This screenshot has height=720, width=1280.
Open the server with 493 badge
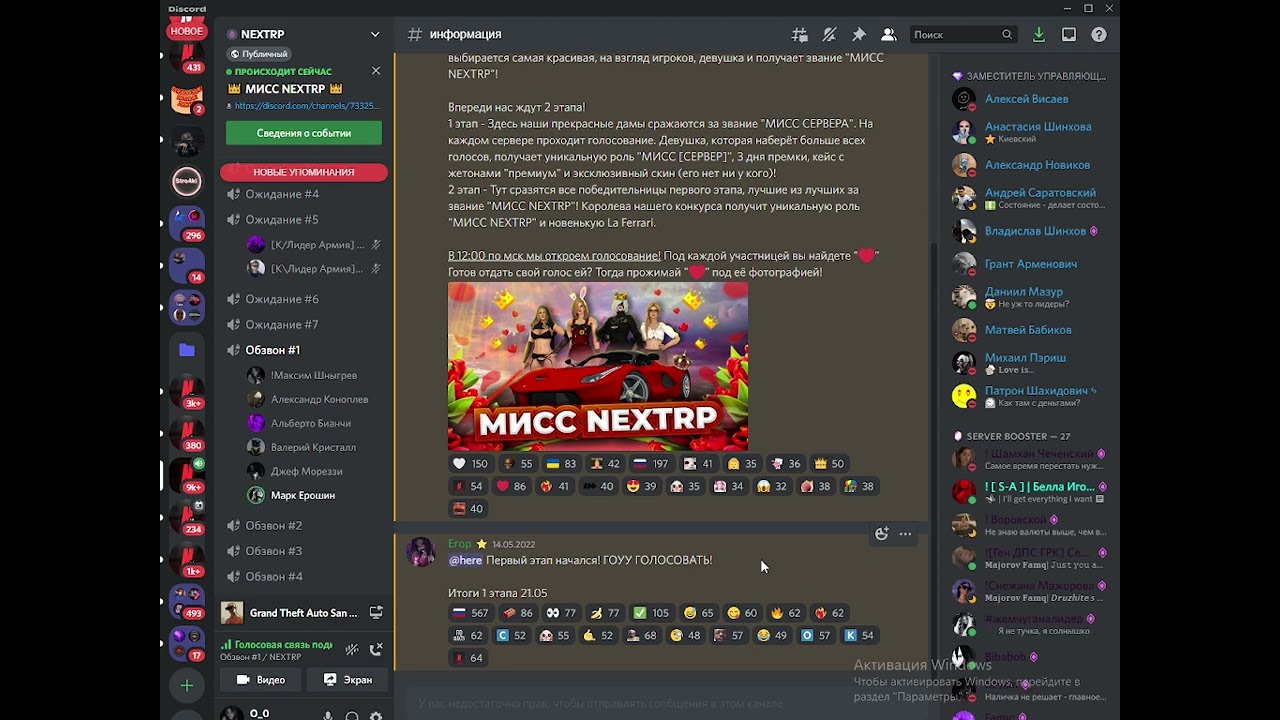[186, 600]
